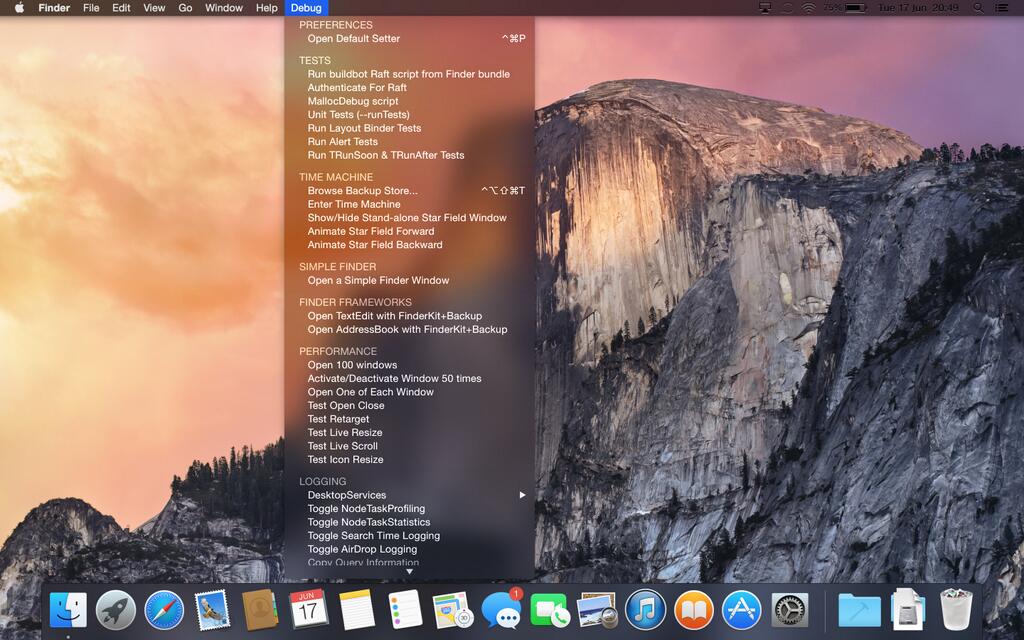This screenshot has height=640, width=1024.
Task: Choose Open TextEdit with FinderKit+Backup
Action: tap(409, 316)
